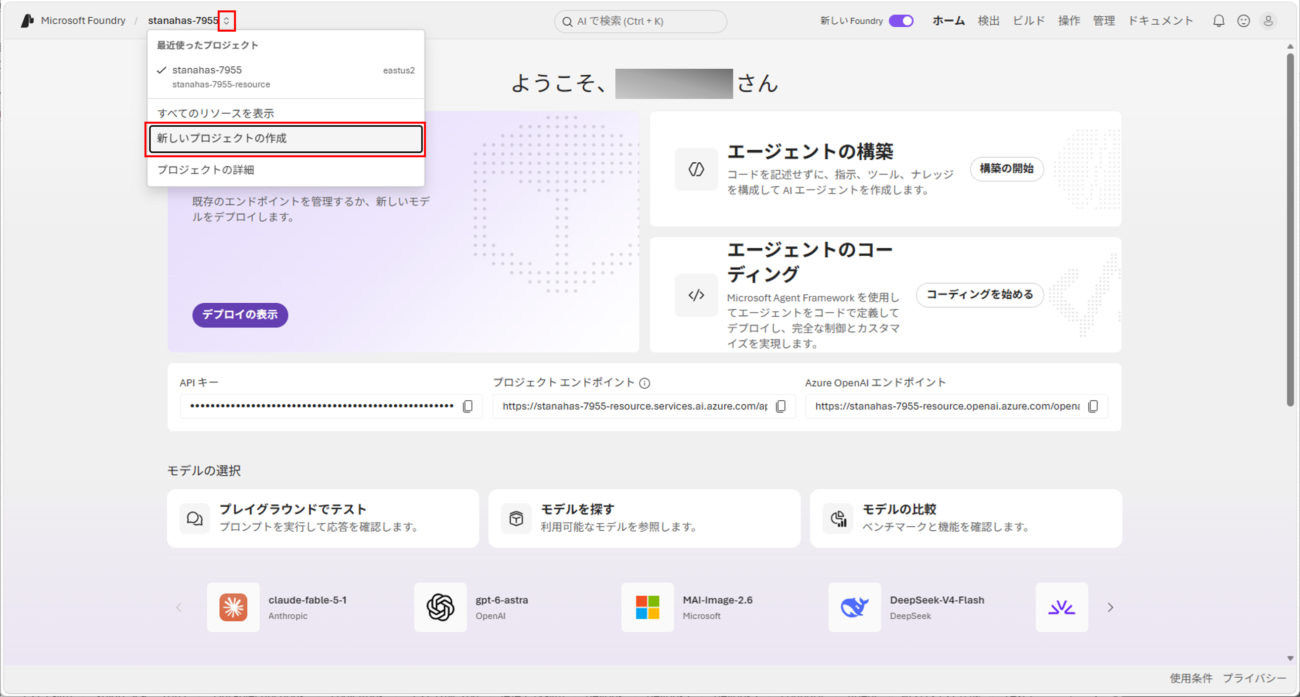Open the 使用条件 link
The image size is (1300, 697).
tap(1191, 678)
